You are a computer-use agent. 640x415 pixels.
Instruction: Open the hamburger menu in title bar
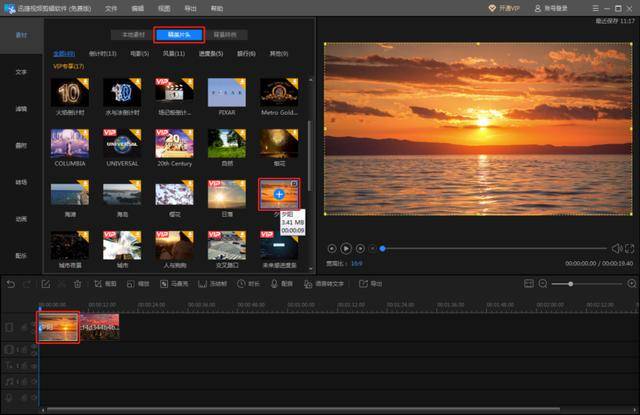596,8
